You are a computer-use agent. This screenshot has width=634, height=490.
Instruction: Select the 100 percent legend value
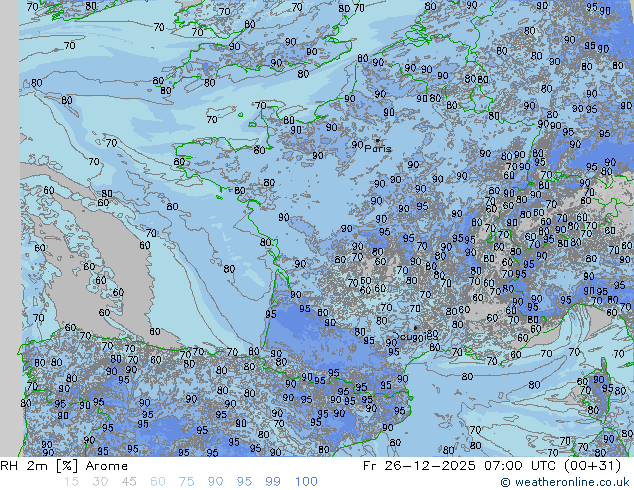[306, 482]
